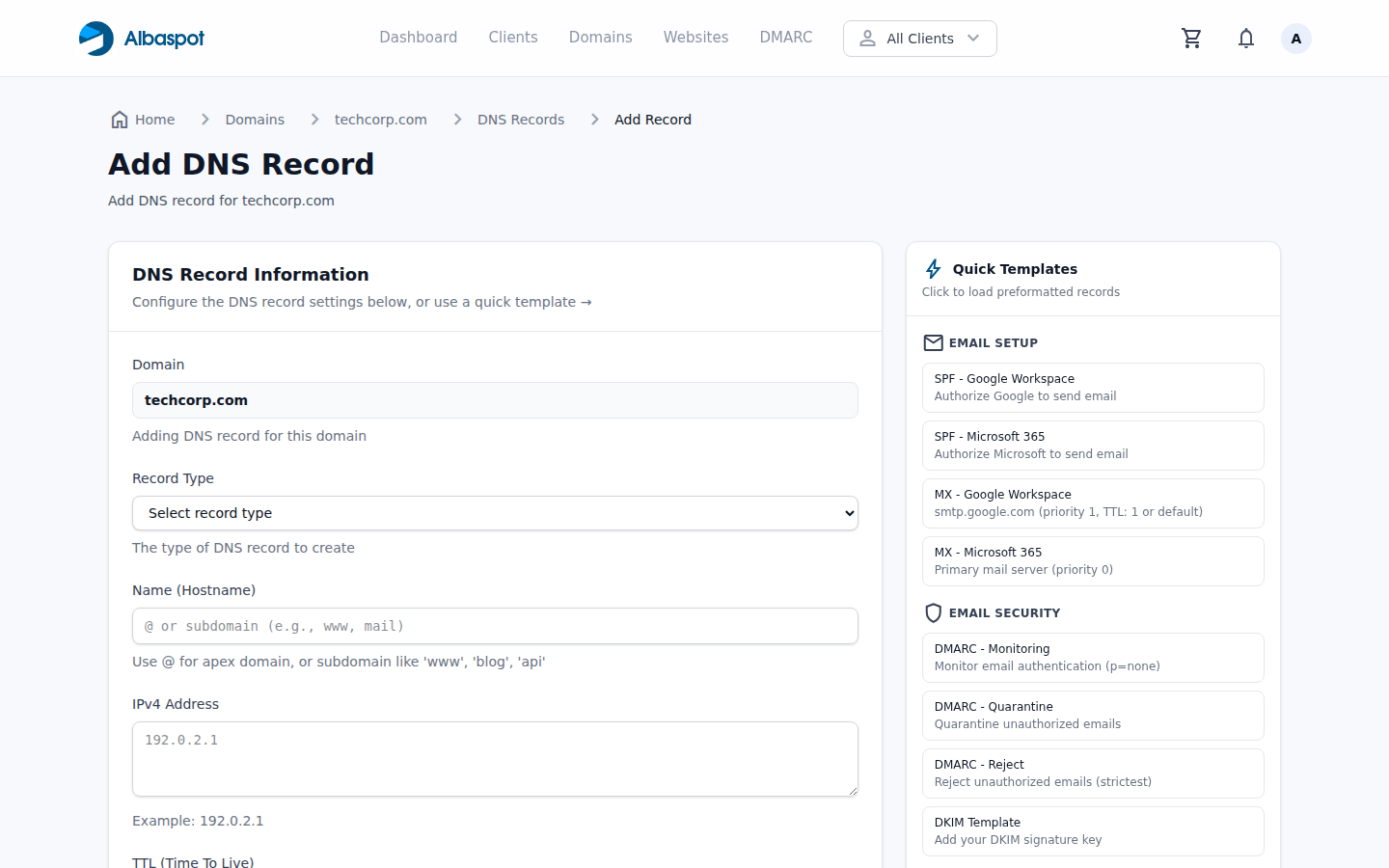Switch to the DMARC section
1389x868 pixels.
tap(785, 38)
